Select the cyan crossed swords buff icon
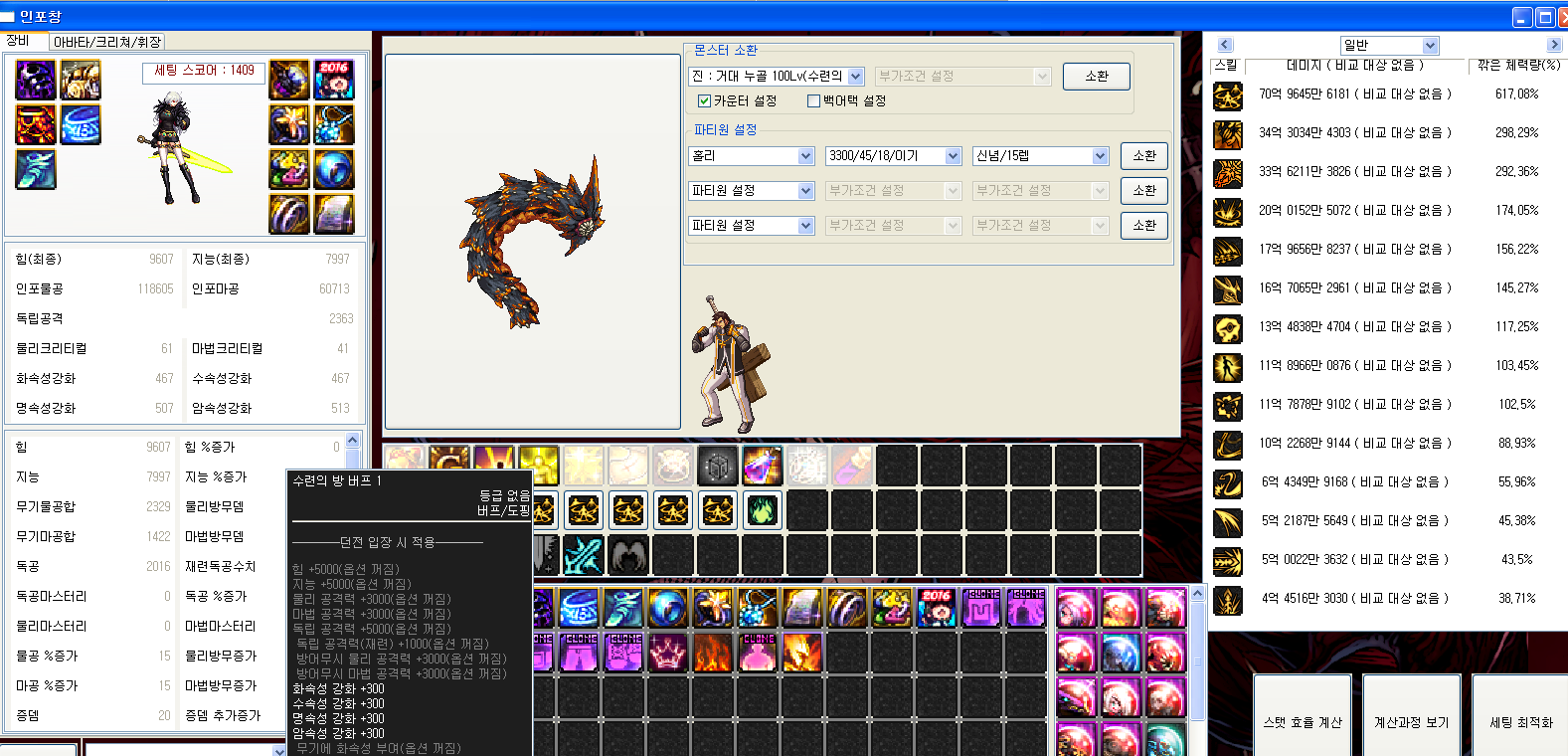The height and width of the screenshot is (756, 1568). [584, 555]
